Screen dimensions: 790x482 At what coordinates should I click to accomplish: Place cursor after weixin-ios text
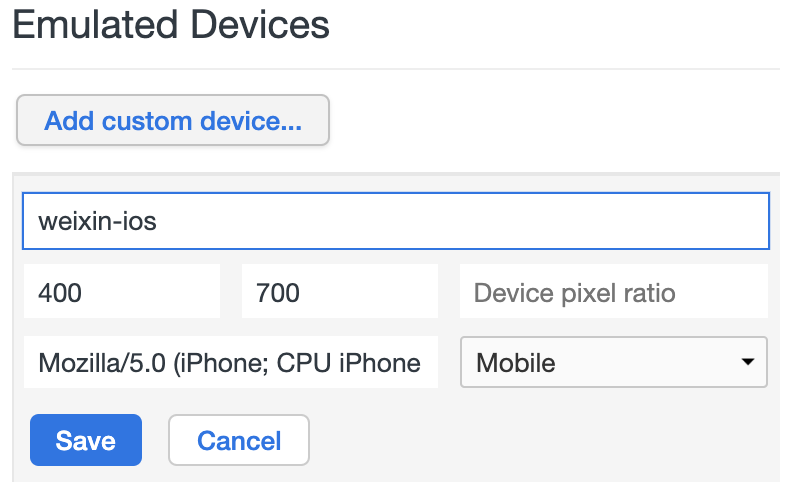pyautogui.click(x=158, y=221)
